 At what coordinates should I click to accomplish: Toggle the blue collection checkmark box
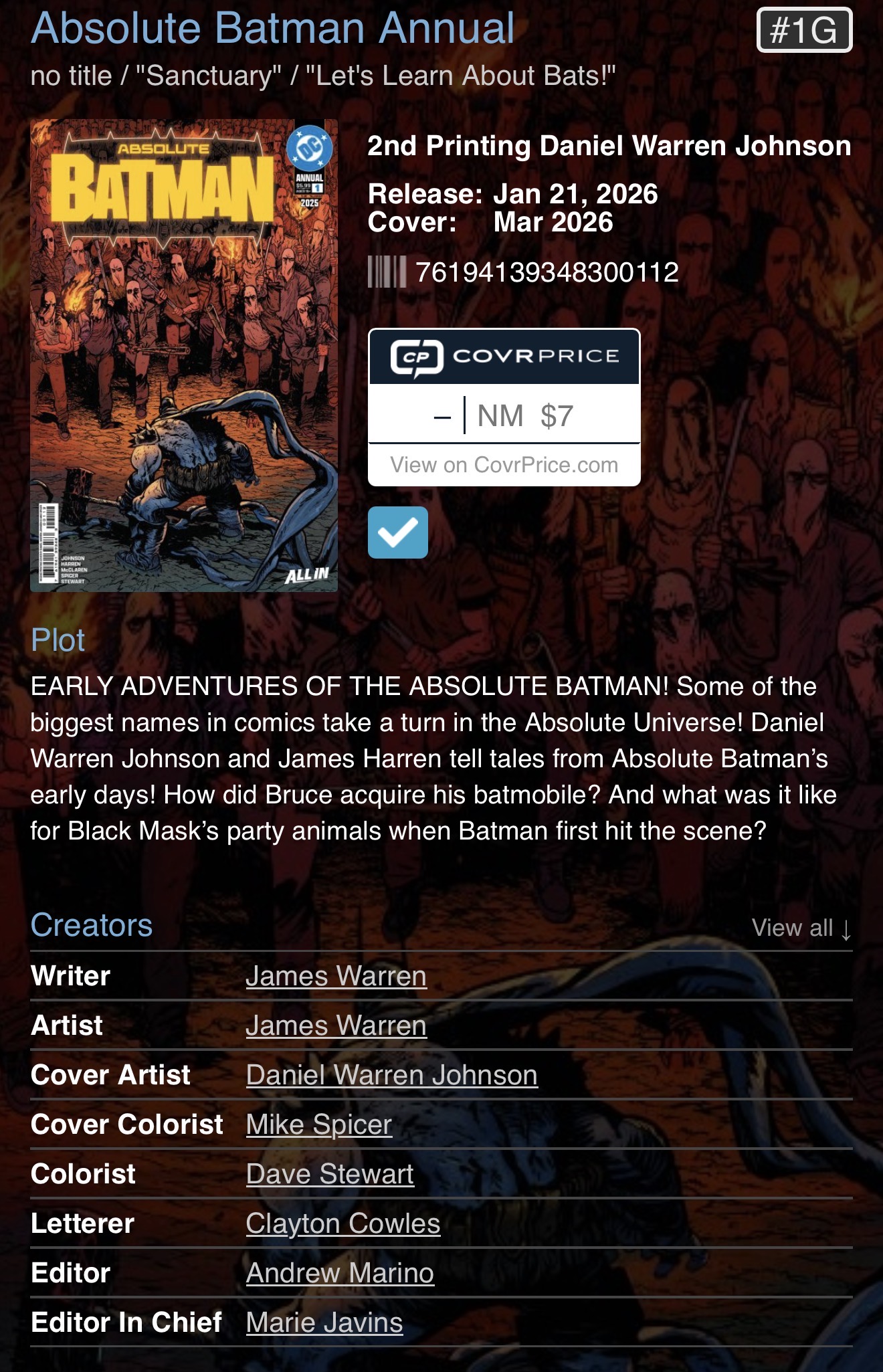click(x=398, y=532)
